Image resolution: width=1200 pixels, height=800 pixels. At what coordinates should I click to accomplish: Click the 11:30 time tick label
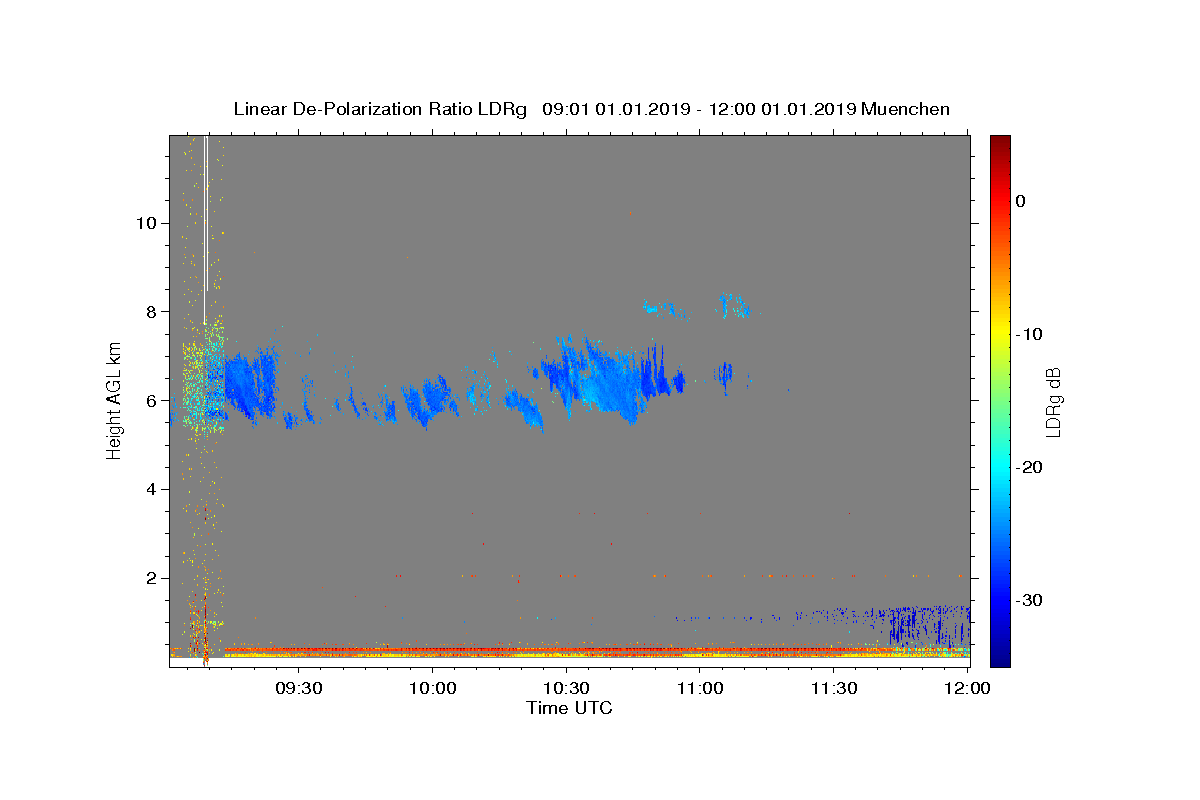(834, 688)
